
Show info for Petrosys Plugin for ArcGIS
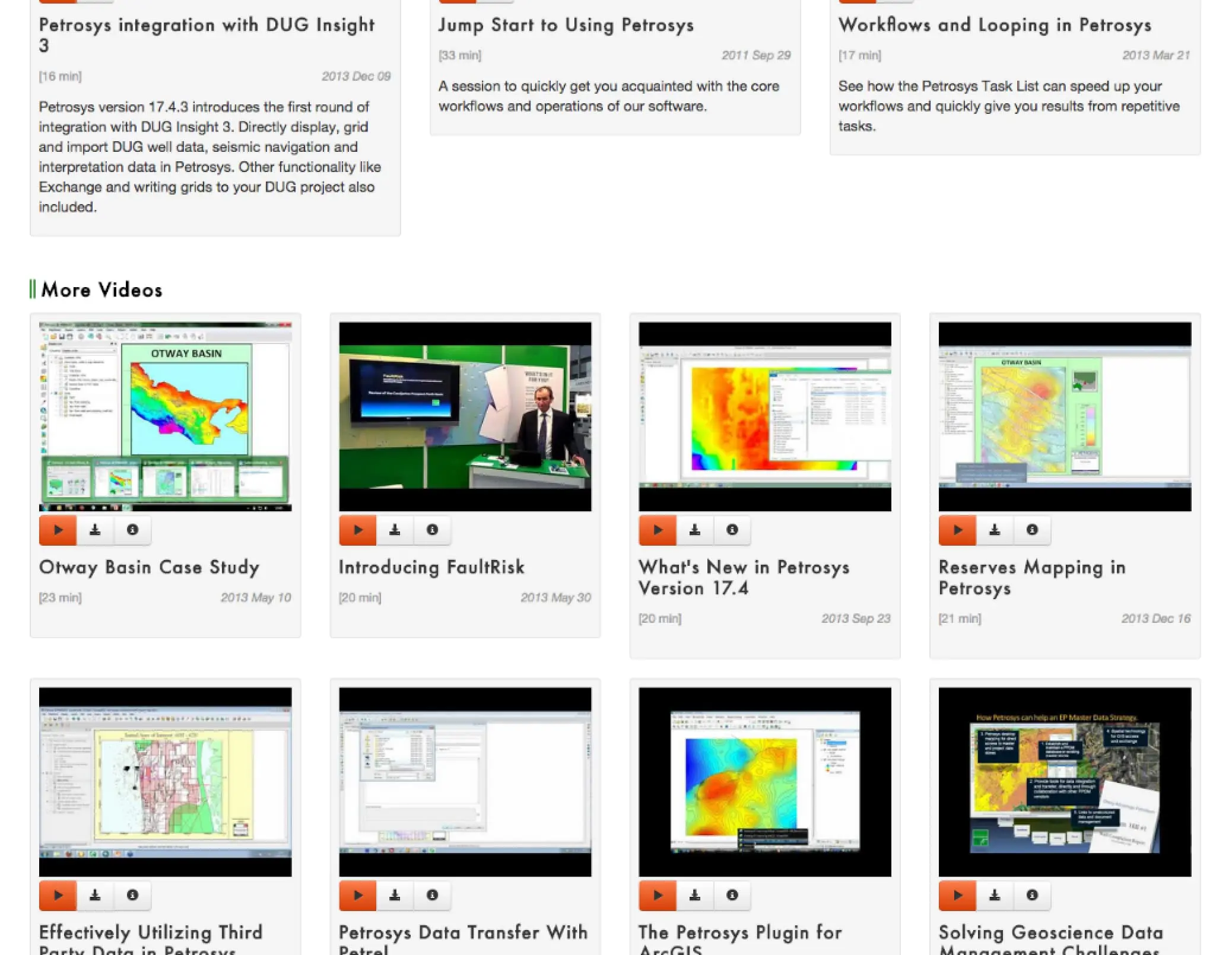pos(732,895)
